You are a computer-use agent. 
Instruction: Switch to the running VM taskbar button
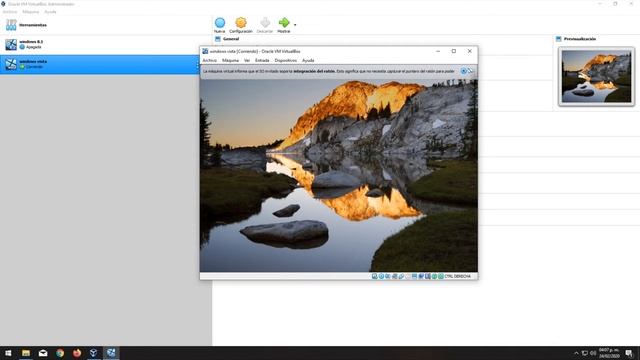tap(111, 353)
